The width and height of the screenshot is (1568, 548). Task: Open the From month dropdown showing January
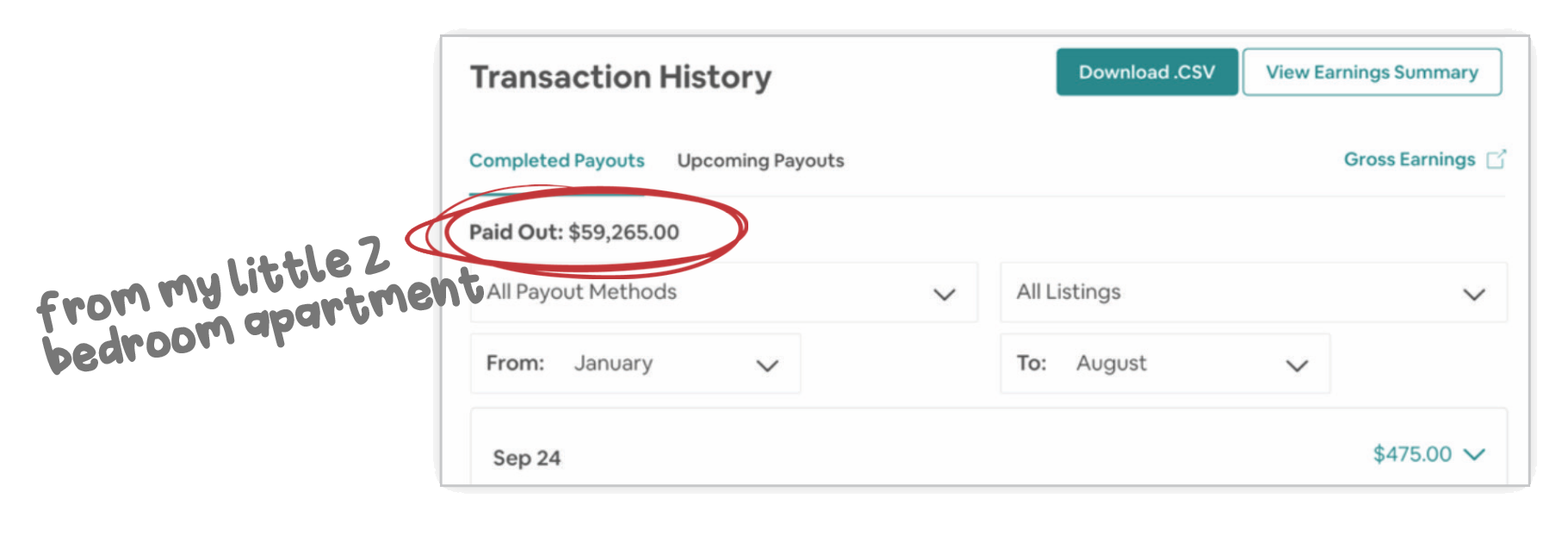click(x=635, y=364)
